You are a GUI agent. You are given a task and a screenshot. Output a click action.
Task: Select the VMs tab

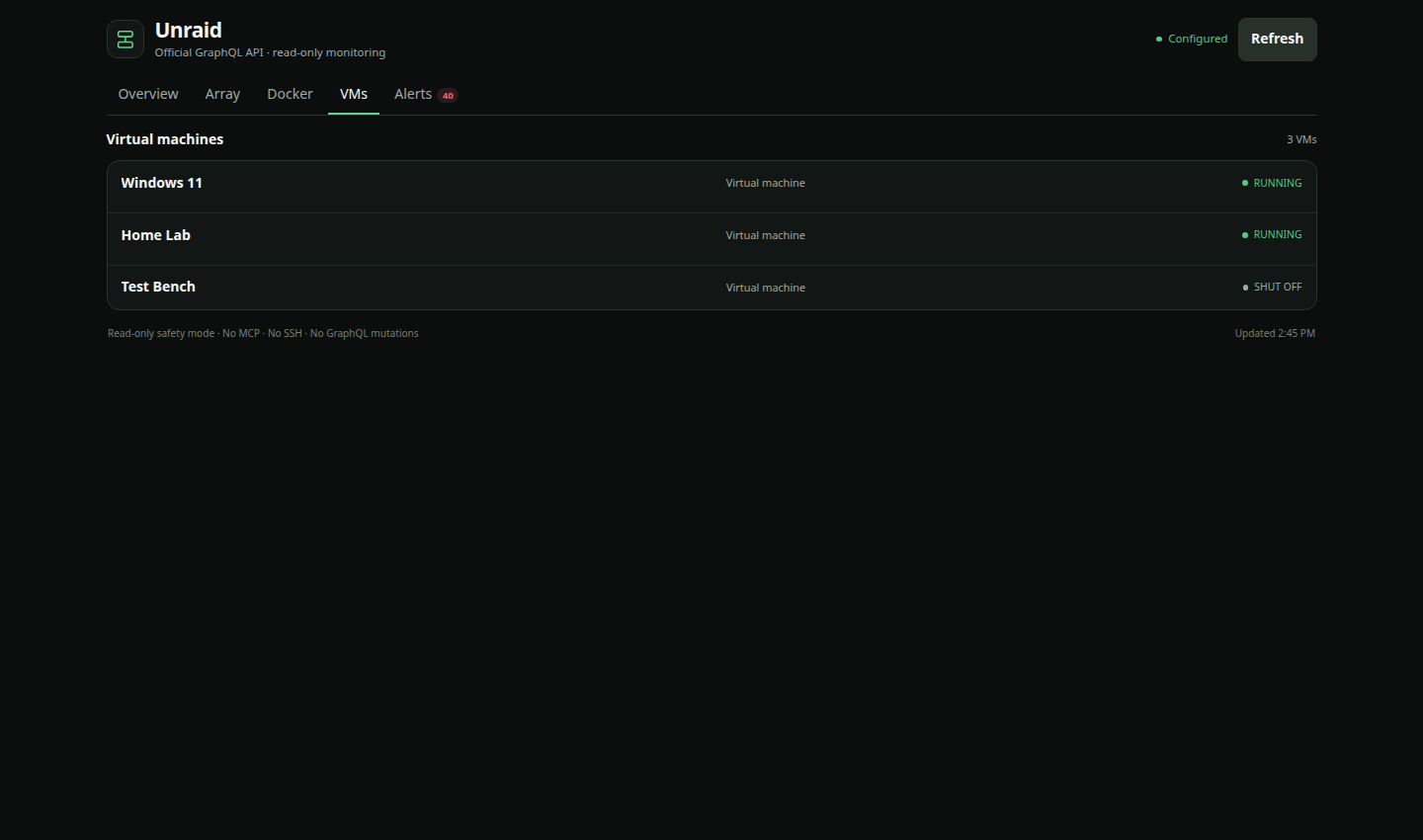pos(354,94)
